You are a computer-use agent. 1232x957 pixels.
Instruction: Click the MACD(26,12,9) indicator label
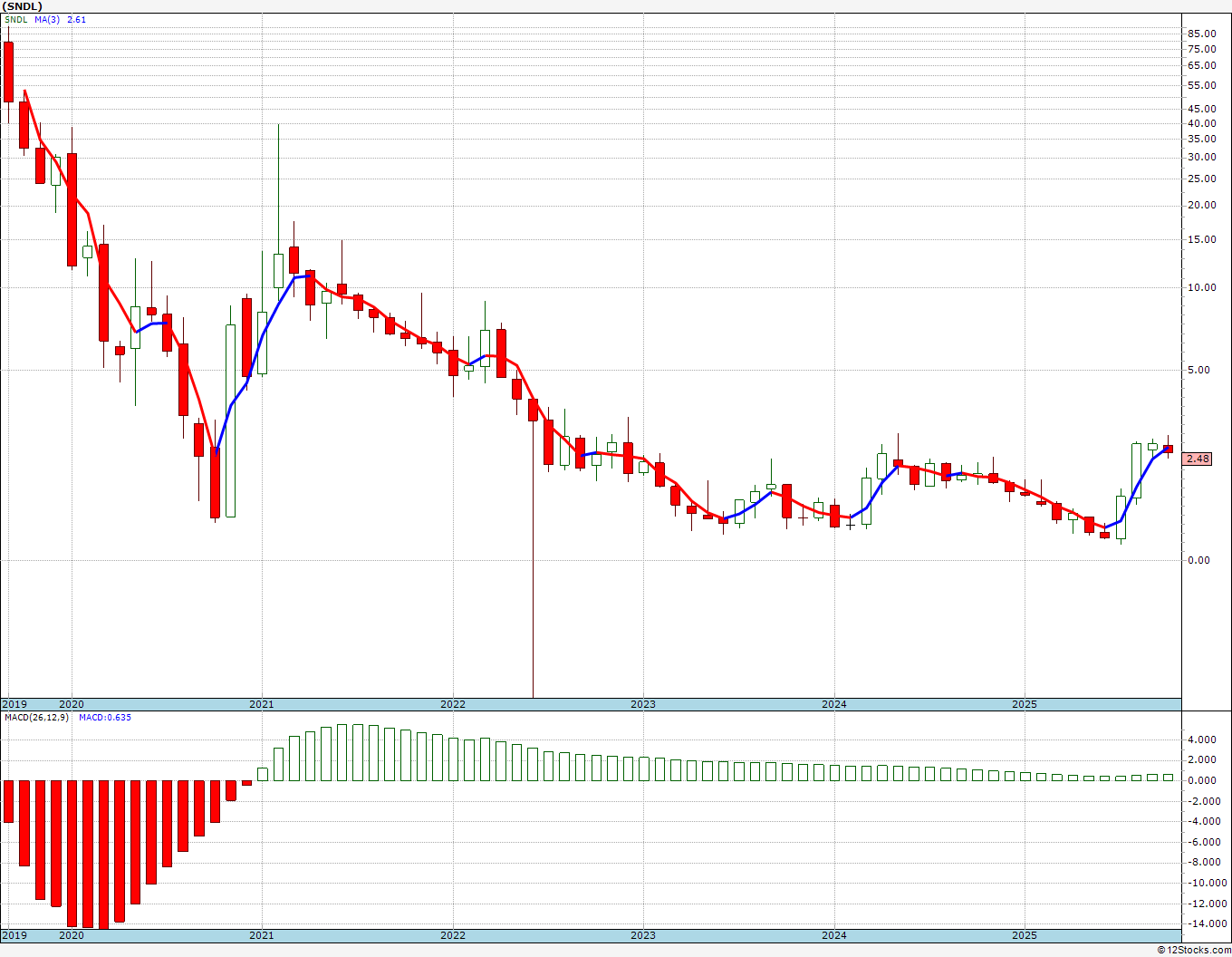click(37, 718)
